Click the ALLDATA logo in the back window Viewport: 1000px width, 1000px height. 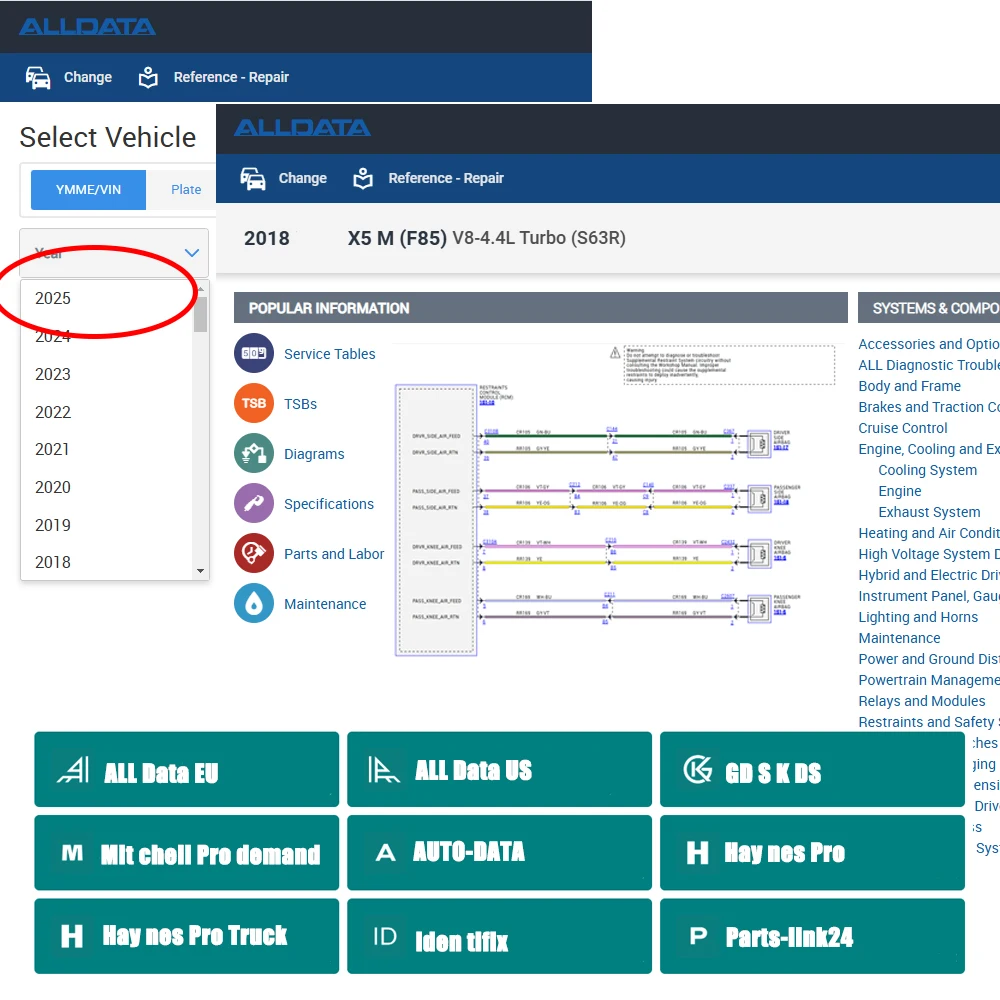pyautogui.click(x=87, y=27)
